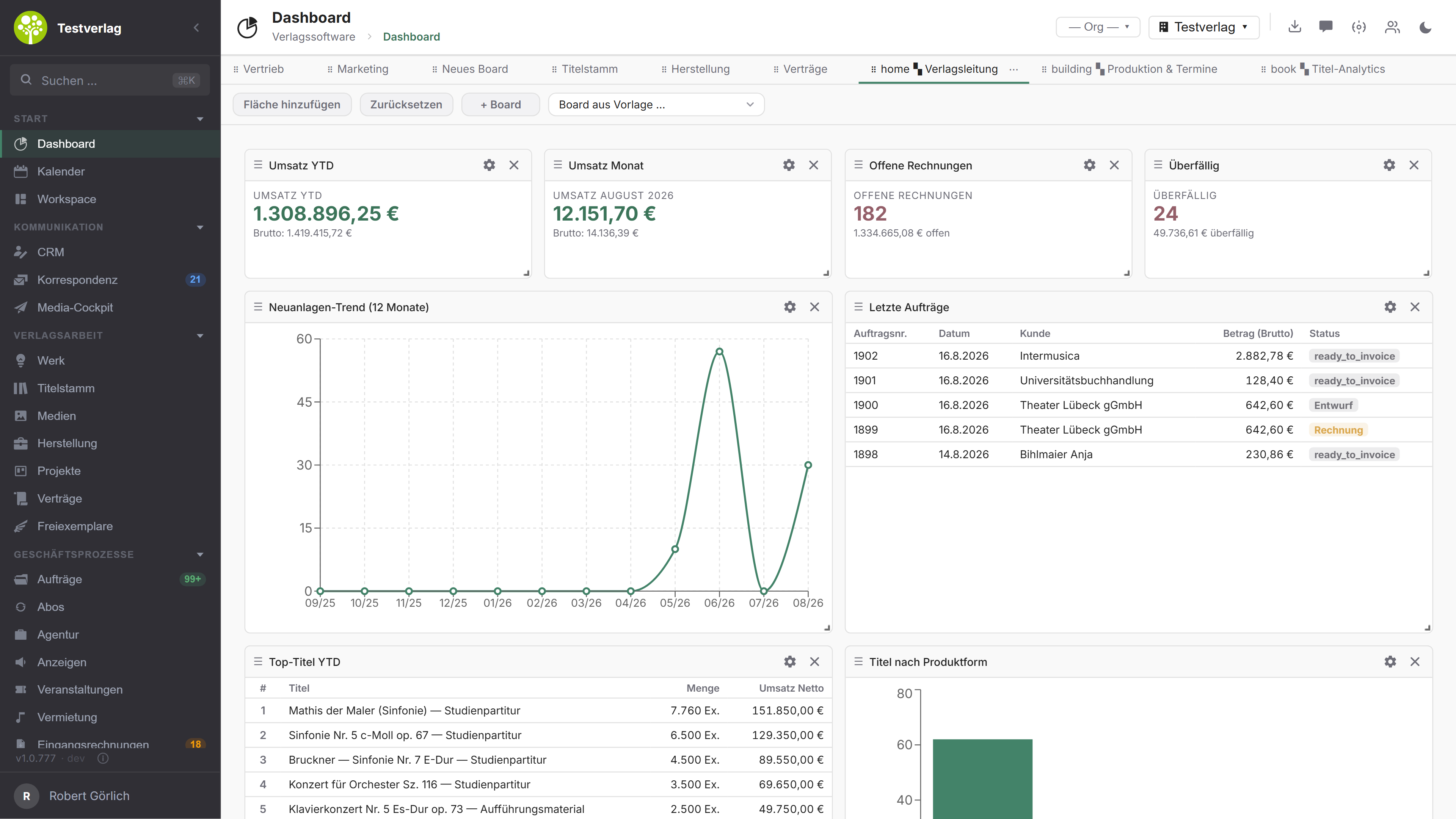Open Medien in the sidebar
The width and height of the screenshot is (1456, 819).
click(x=110, y=416)
